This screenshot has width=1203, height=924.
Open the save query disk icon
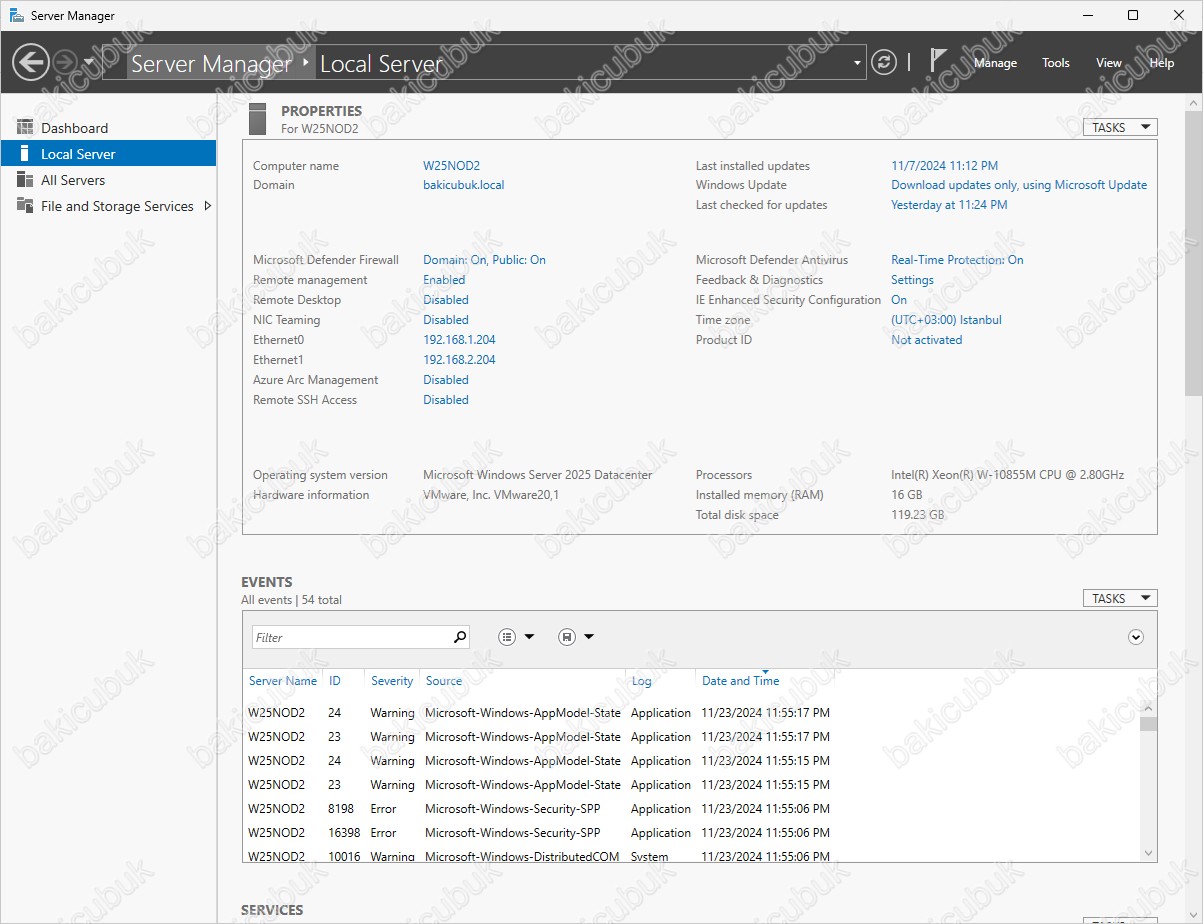pyautogui.click(x=567, y=637)
